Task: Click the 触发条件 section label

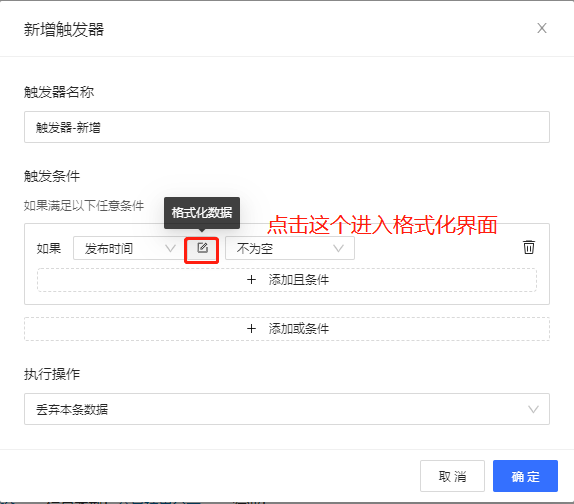Action: pos(52,176)
